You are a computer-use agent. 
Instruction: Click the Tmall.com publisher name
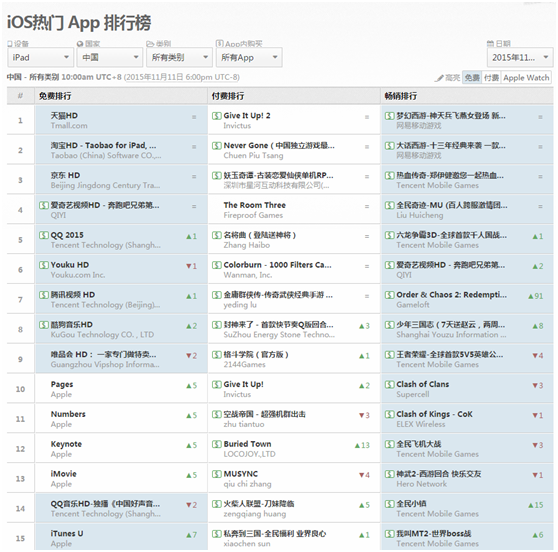[x=69, y=126]
